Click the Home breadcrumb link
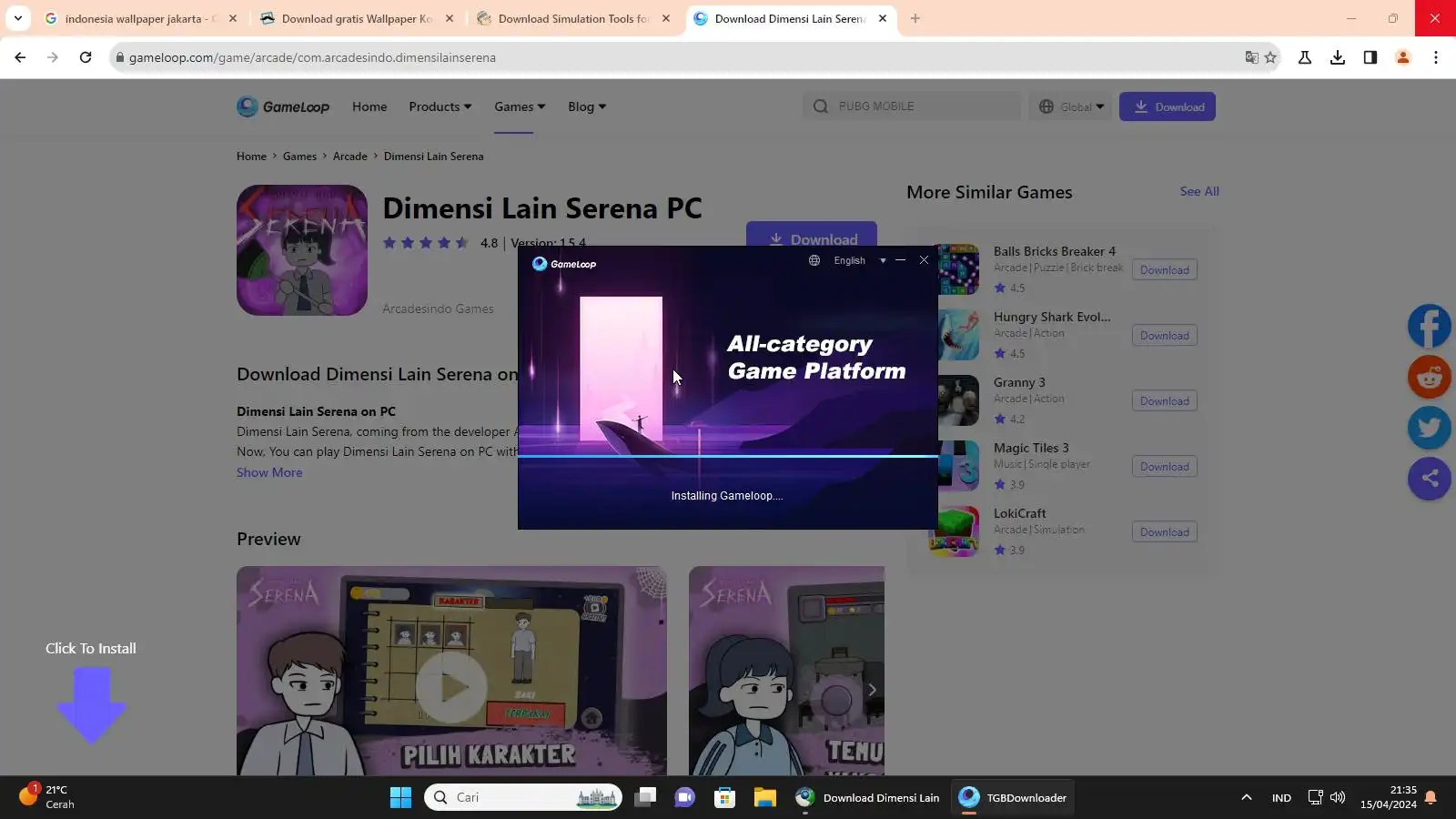The width and height of the screenshot is (1456, 819). point(251,157)
